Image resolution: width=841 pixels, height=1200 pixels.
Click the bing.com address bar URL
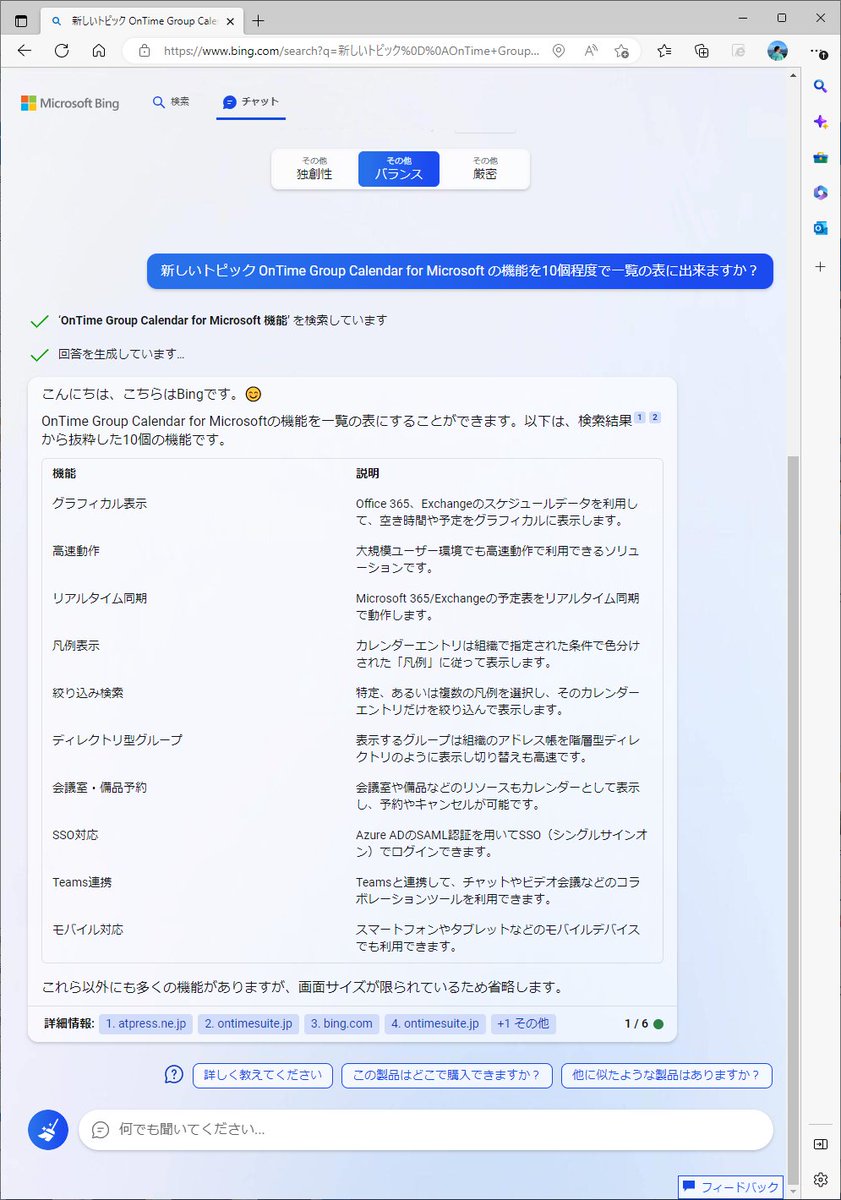(x=351, y=51)
